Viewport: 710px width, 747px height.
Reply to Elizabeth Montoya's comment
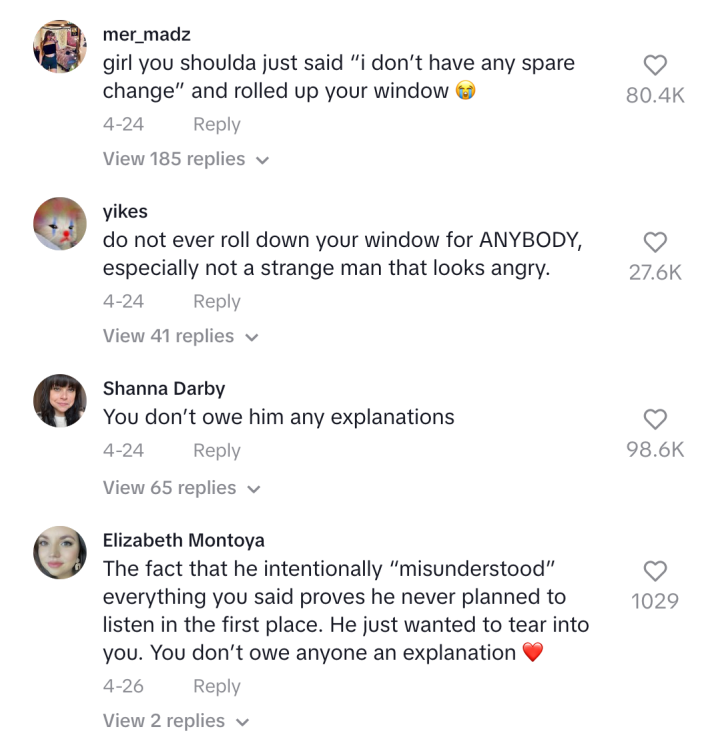pyautogui.click(x=217, y=687)
